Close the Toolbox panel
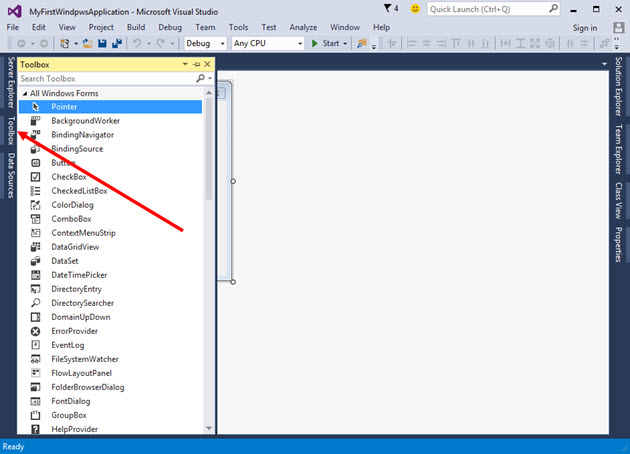630x454 pixels. (x=207, y=64)
